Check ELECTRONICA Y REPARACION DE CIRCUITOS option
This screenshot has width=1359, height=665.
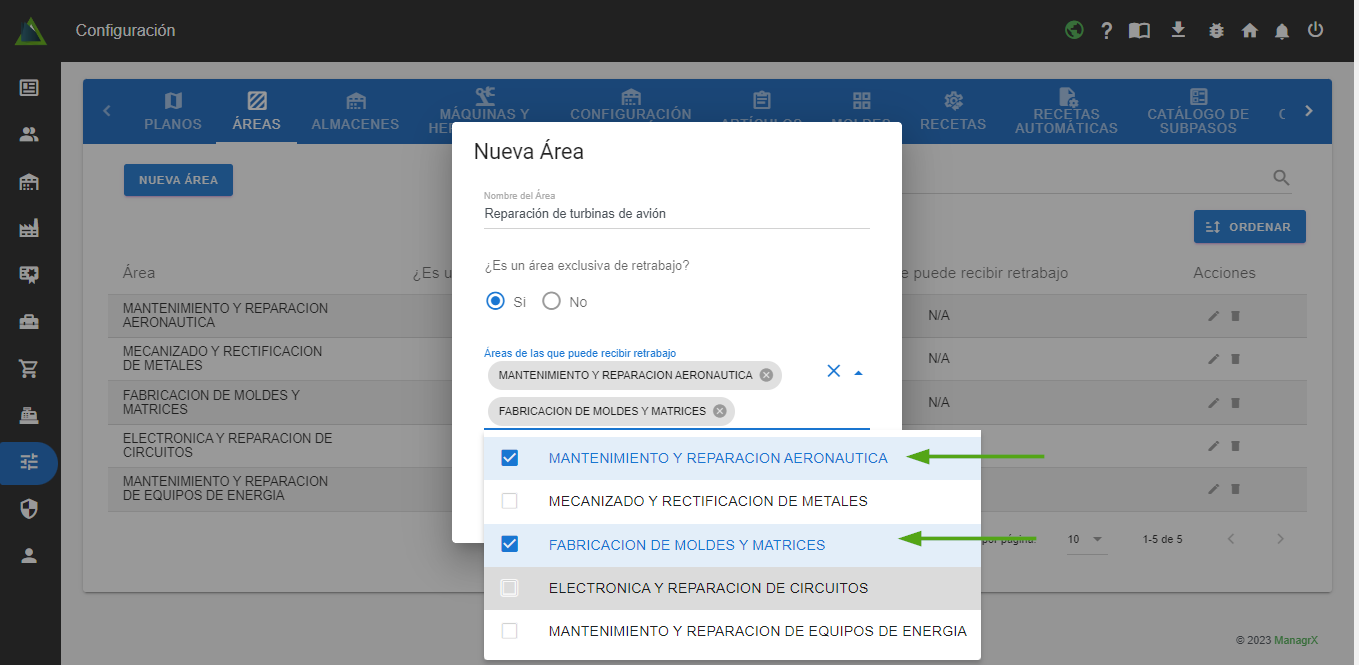(510, 588)
